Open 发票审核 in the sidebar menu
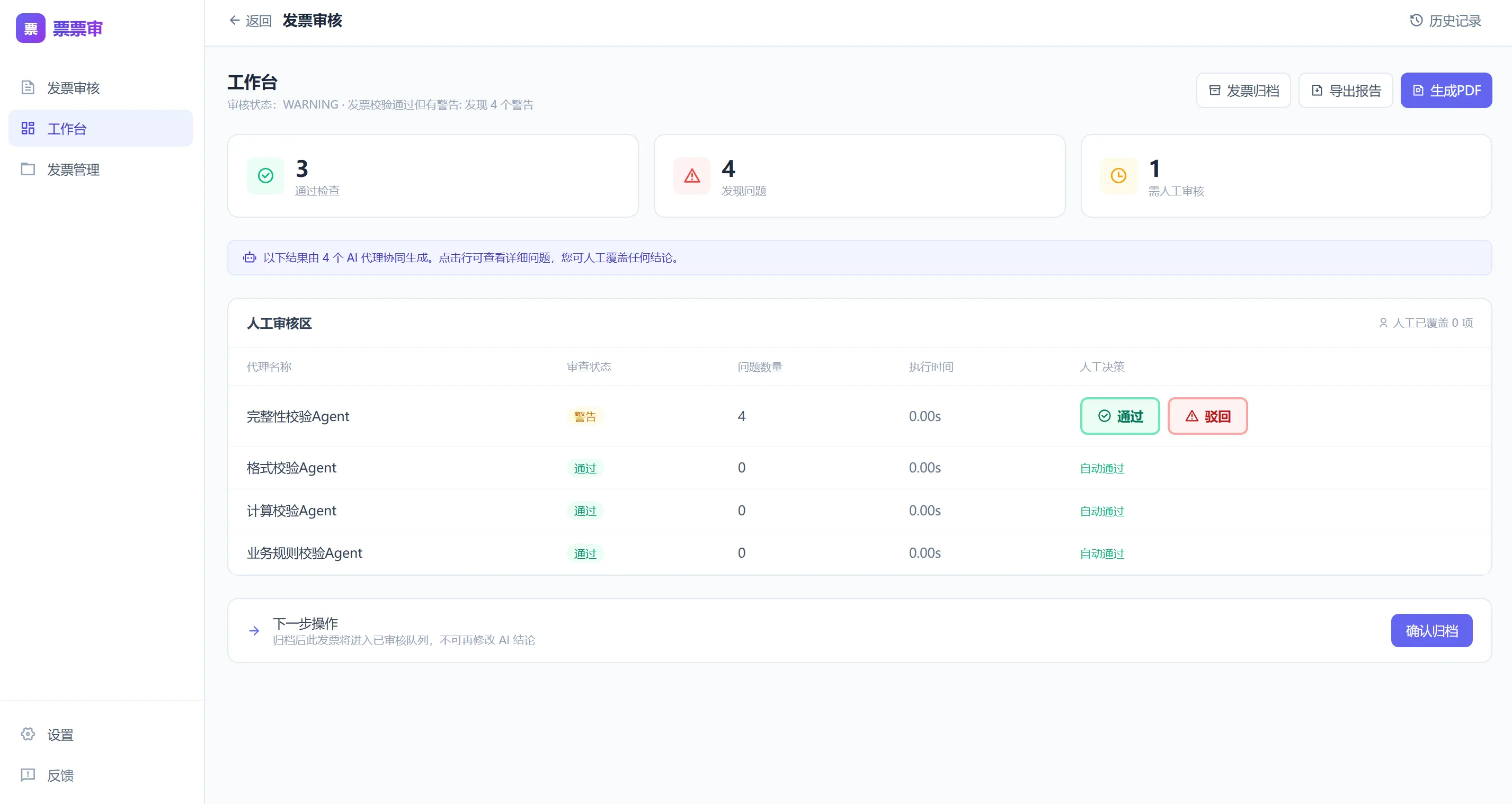Image resolution: width=1512 pixels, height=804 pixels. (100, 87)
